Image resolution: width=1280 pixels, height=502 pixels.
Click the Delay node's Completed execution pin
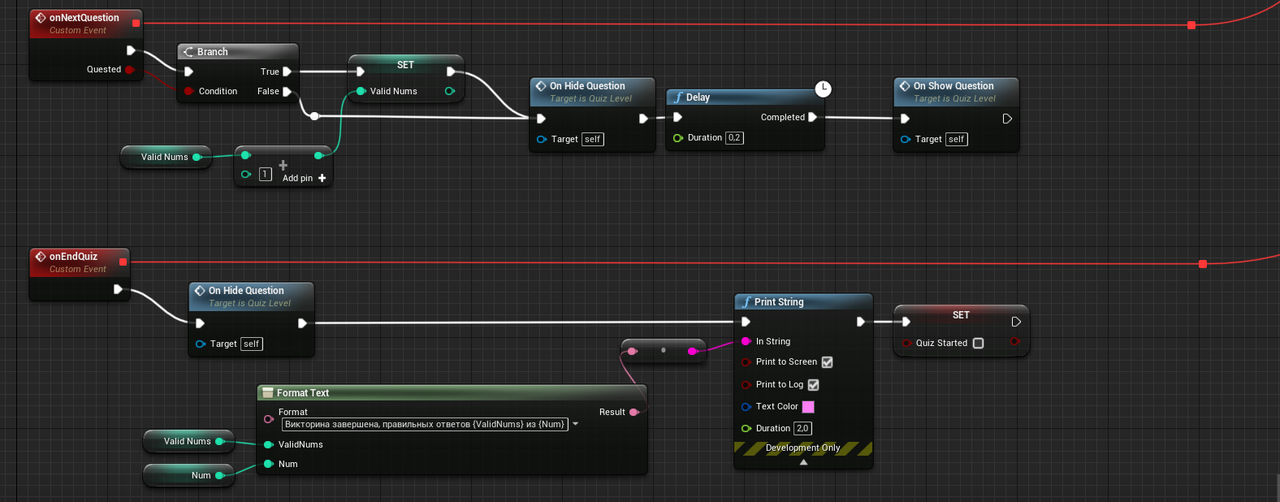pos(812,117)
